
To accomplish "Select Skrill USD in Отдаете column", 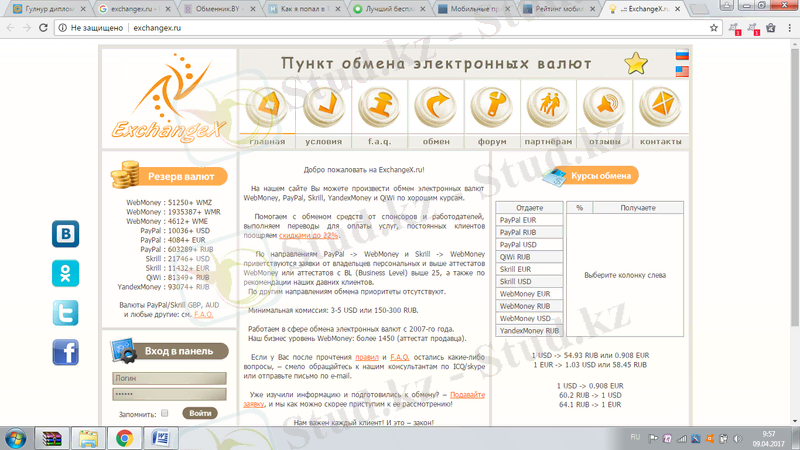I will coord(529,282).
